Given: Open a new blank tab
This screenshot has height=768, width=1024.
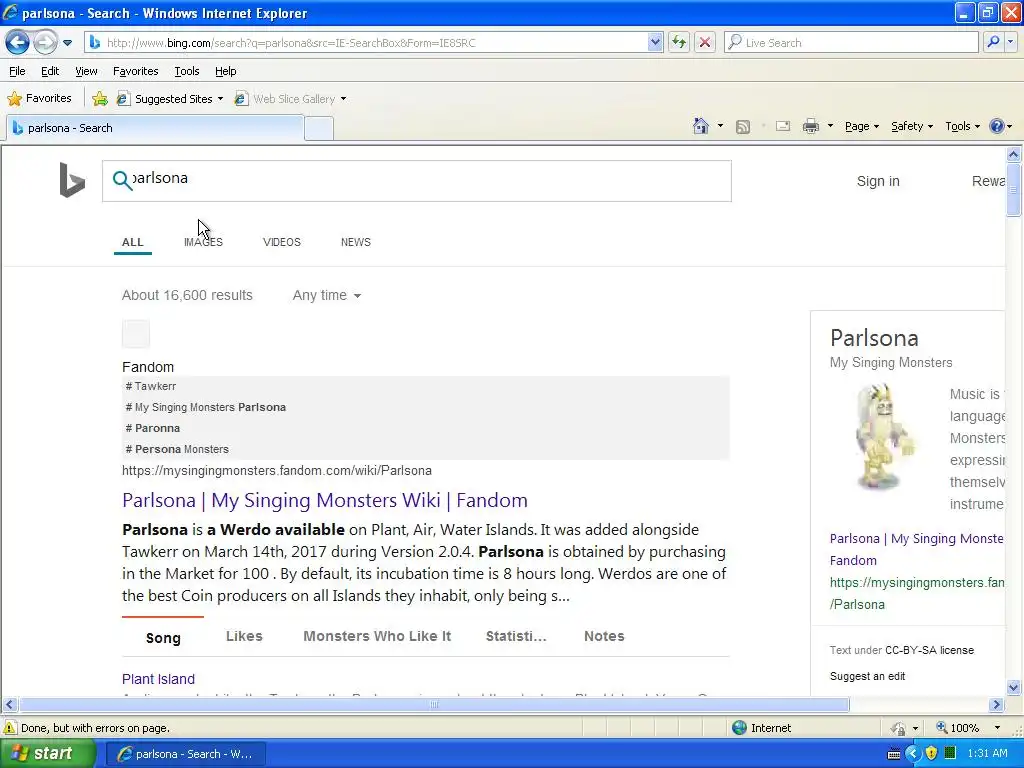Looking at the screenshot, I should (319, 128).
